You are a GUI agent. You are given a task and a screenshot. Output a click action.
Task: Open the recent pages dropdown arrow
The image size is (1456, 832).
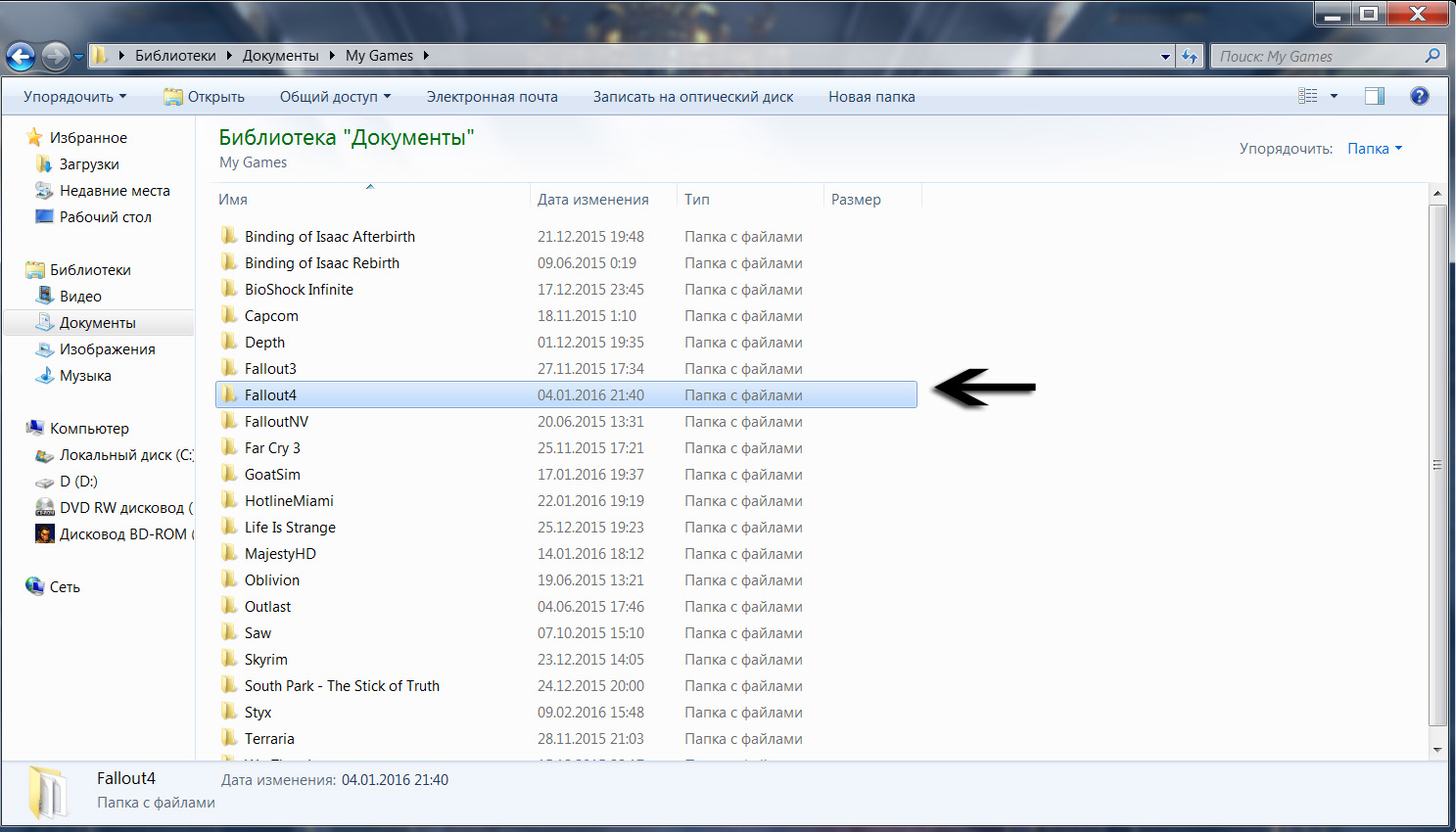pyautogui.click(x=78, y=57)
